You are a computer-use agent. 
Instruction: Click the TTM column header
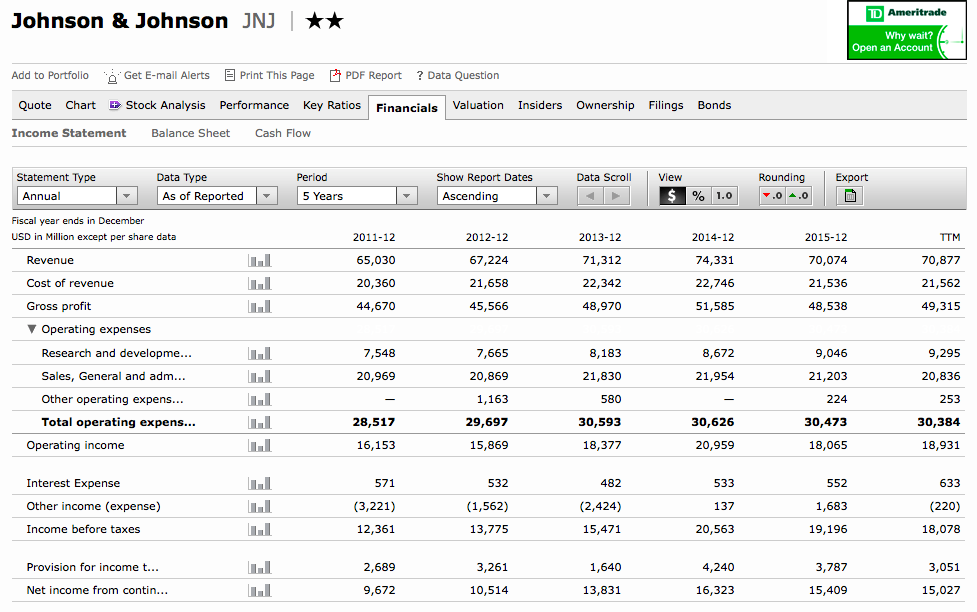point(950,237)
